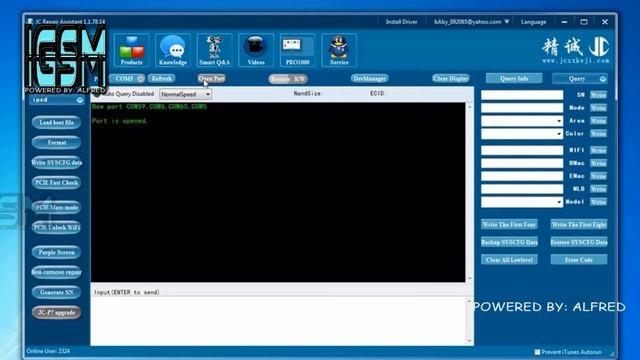Click Write button next to BMac
The width and height of the screenshot is (640, 360).
(x=598, y=163)
